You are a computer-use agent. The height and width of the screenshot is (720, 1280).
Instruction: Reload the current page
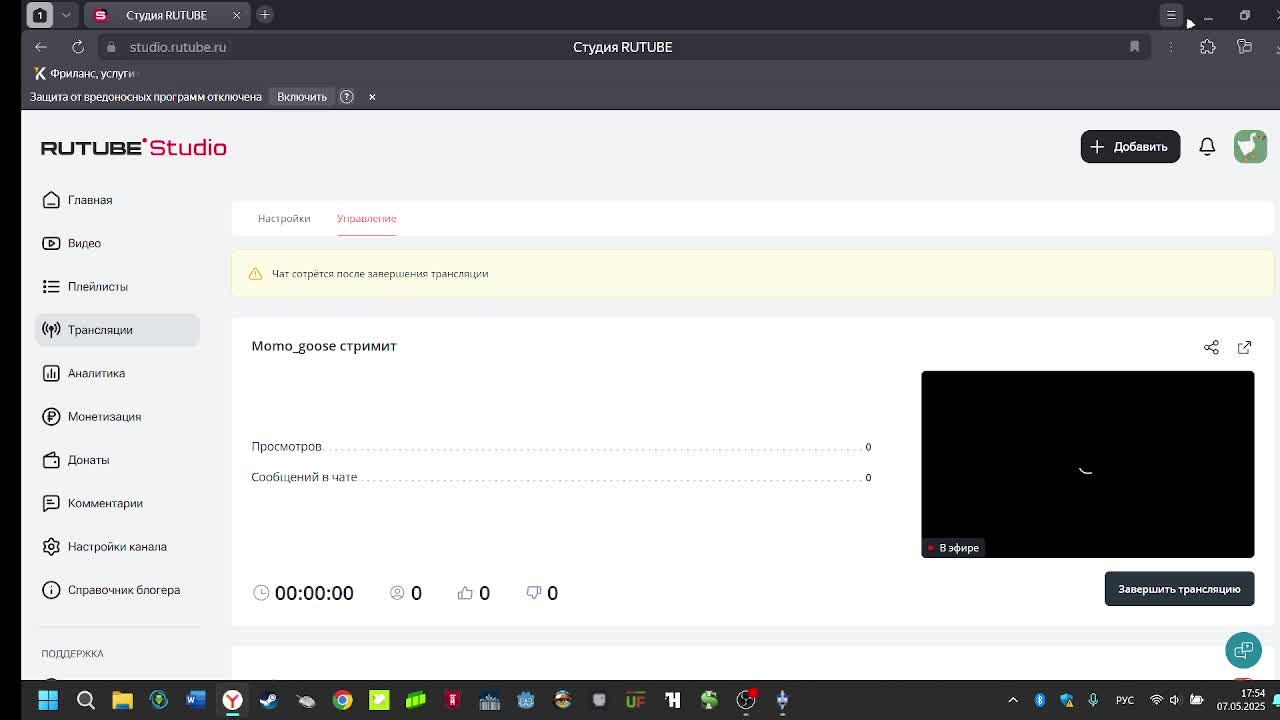pyautogui.click(x=78, y=47)
